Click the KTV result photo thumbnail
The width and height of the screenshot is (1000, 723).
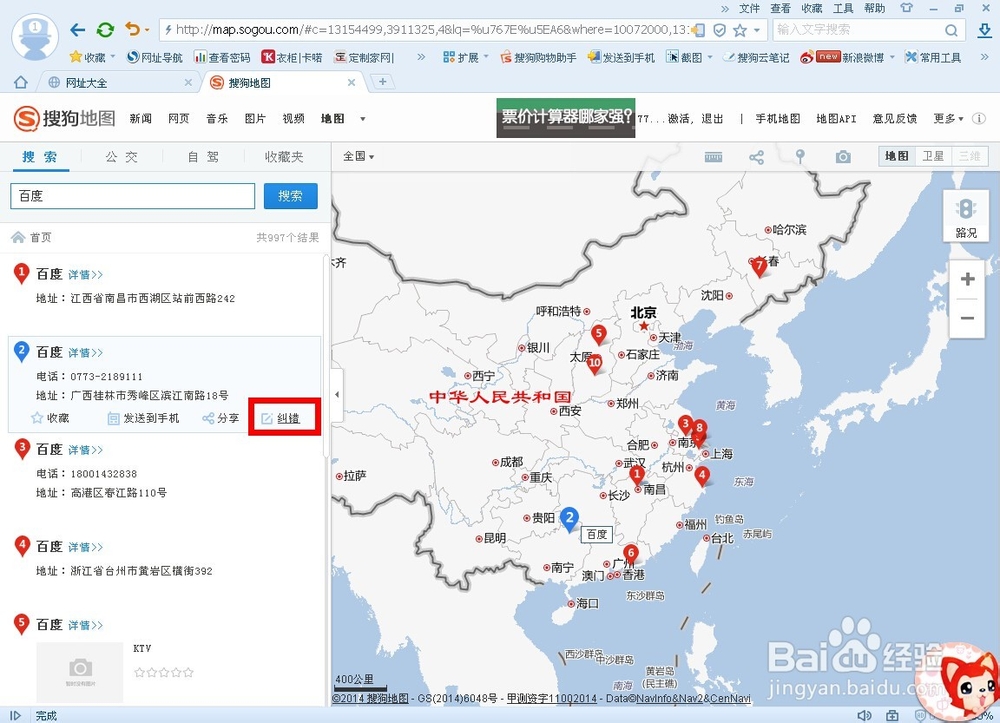[80, 672]
